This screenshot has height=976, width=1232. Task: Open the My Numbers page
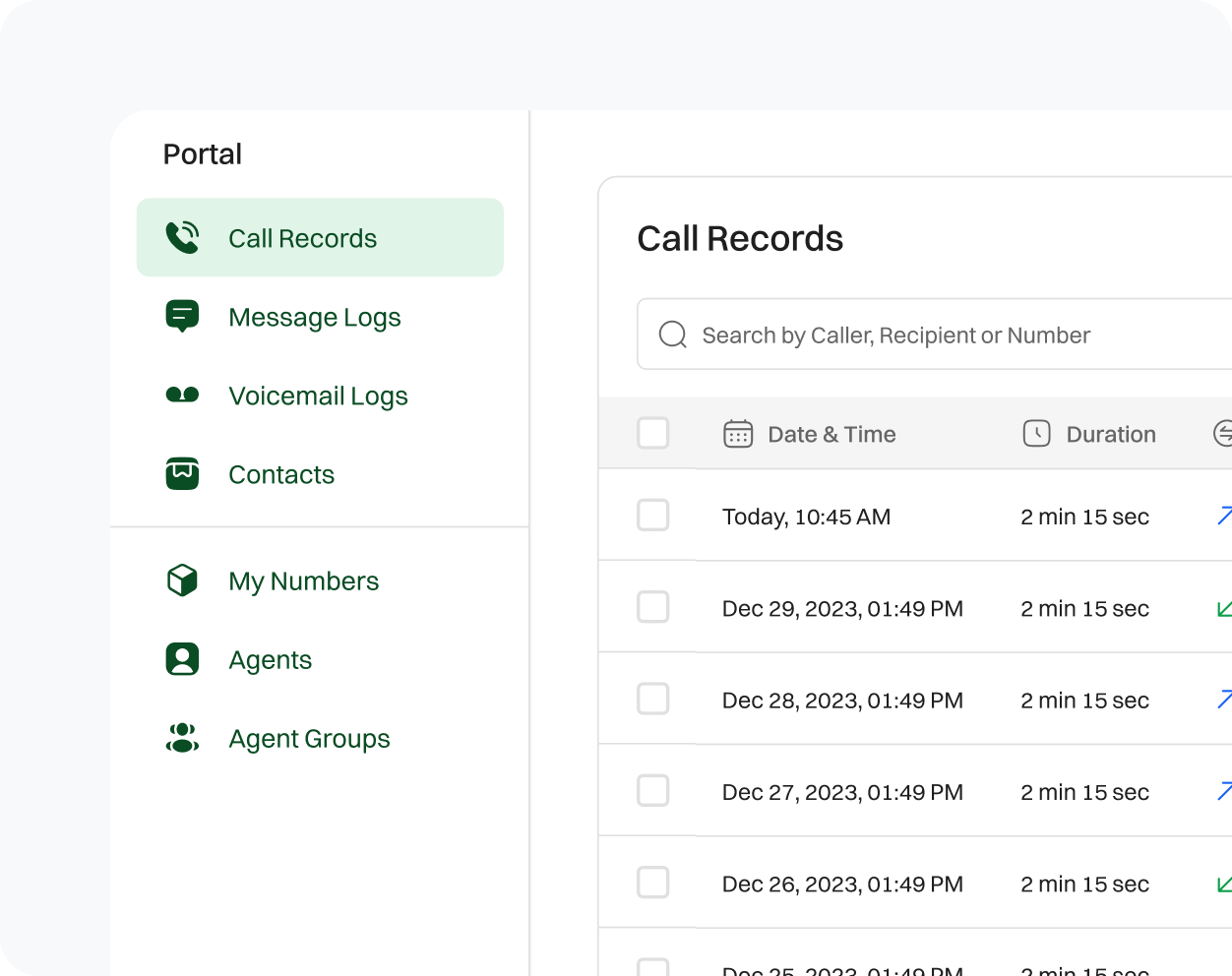pos(303,580)
